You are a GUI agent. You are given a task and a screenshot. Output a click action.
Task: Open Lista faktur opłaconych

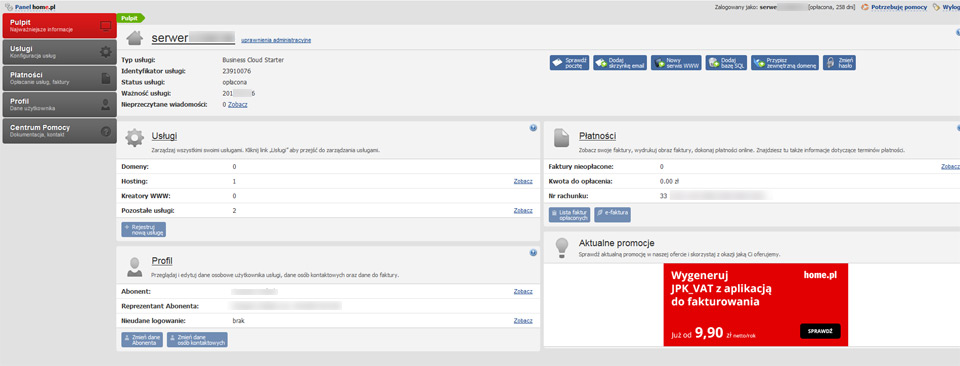(x=570, y=215)
